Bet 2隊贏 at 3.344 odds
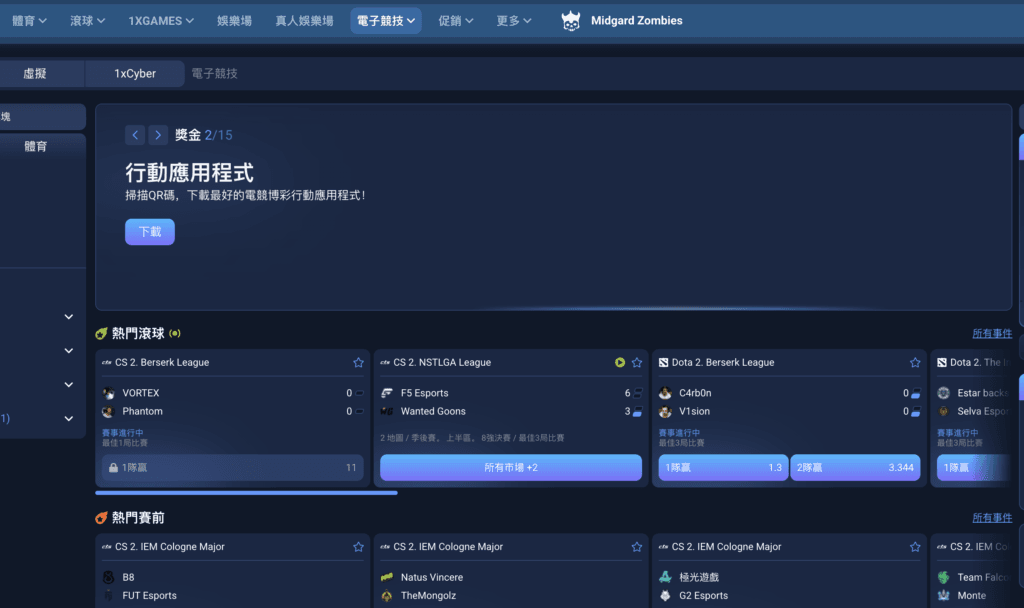Screen dimensions: 1024x608 (855, 468)
